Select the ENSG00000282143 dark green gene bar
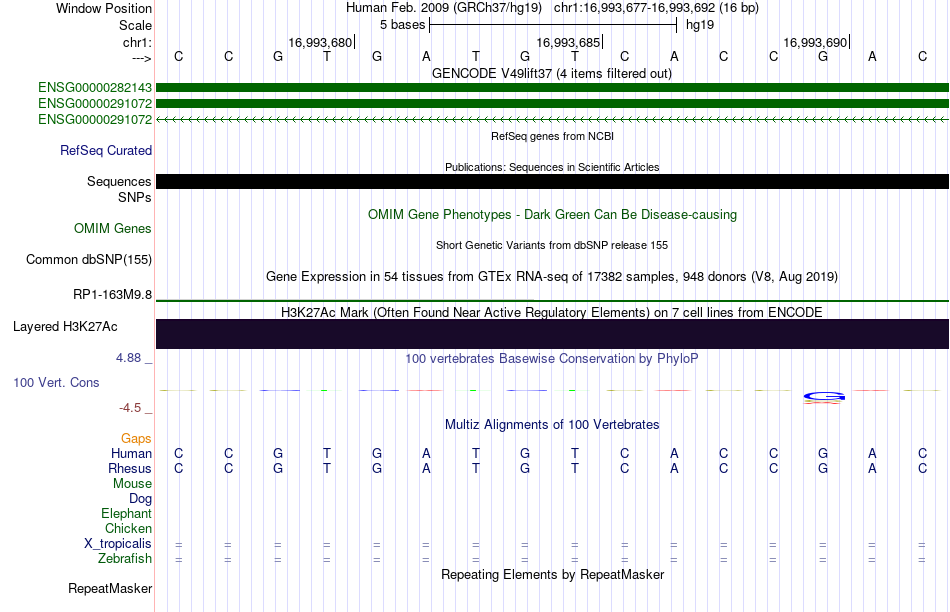The image size is (950, 612). 552,88
